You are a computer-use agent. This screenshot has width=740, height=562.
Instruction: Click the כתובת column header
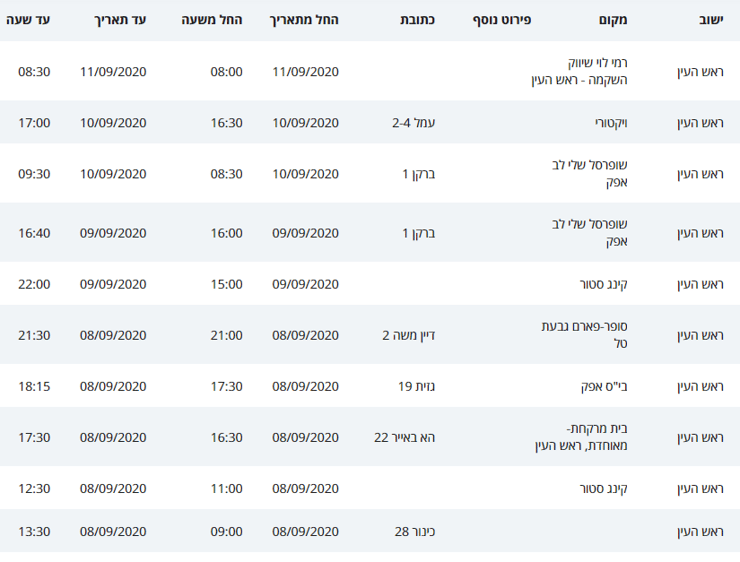click(x=417, y=20)
